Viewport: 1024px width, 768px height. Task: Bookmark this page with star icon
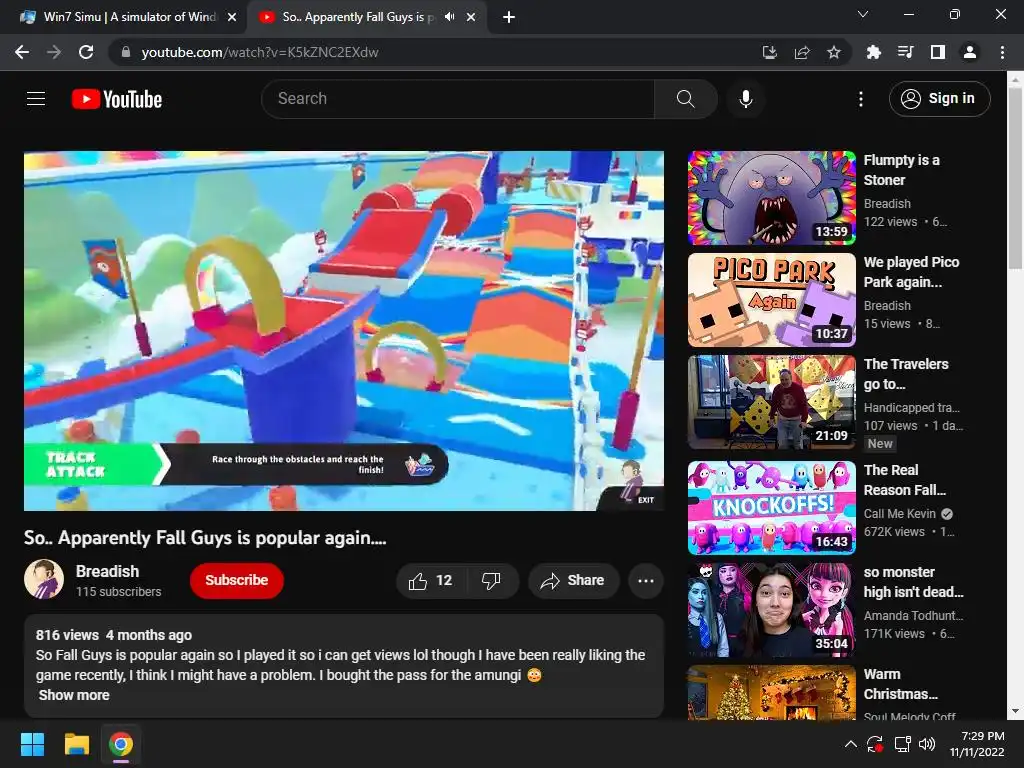coord(834,52)
